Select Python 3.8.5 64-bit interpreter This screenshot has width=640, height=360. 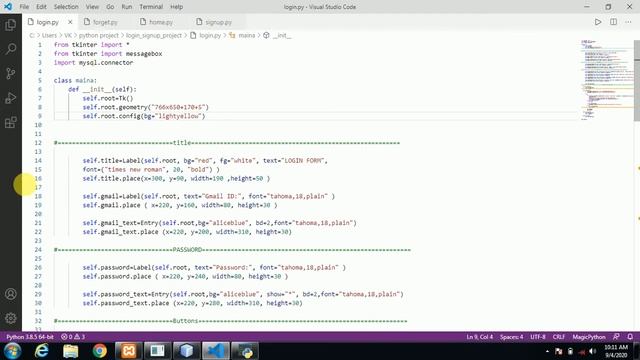[30, 337]
